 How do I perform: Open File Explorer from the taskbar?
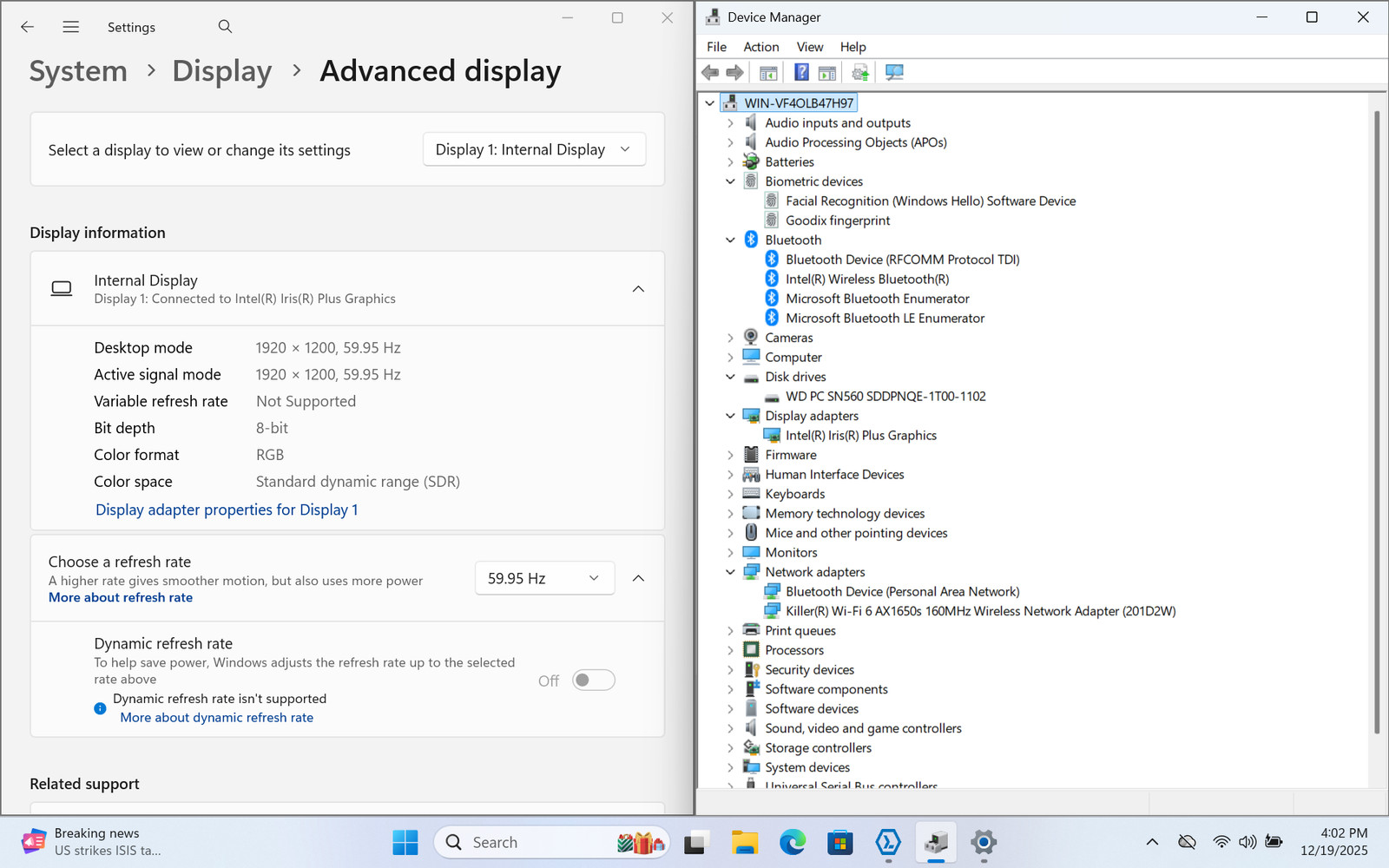point(745,842)
